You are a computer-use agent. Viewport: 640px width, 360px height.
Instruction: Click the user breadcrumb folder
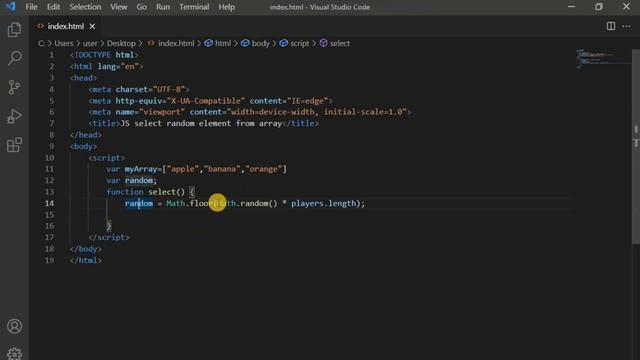[x=90, y=43]
